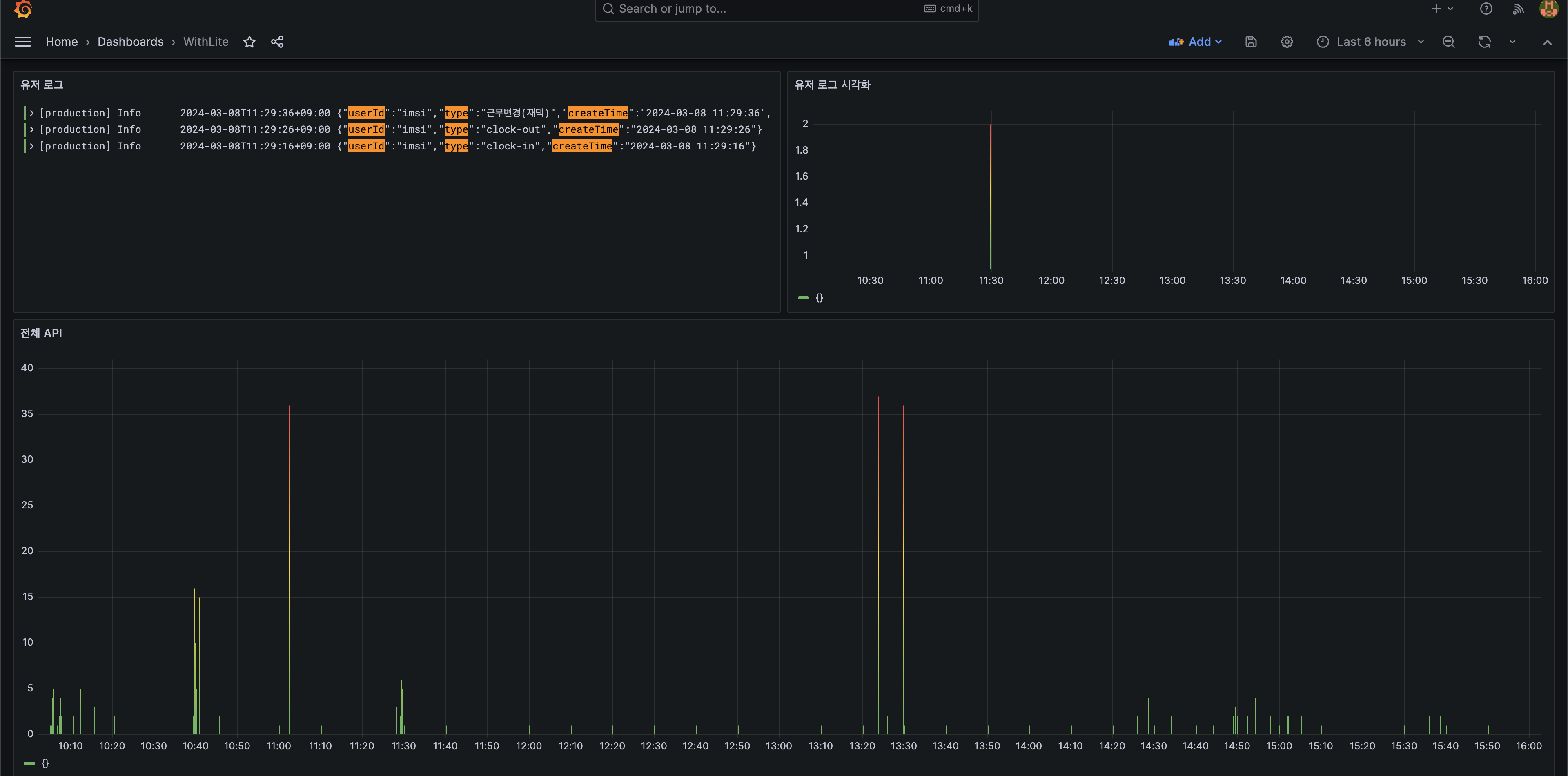
Task: Click the 전체 API panel title
Action: coord(41,333)
